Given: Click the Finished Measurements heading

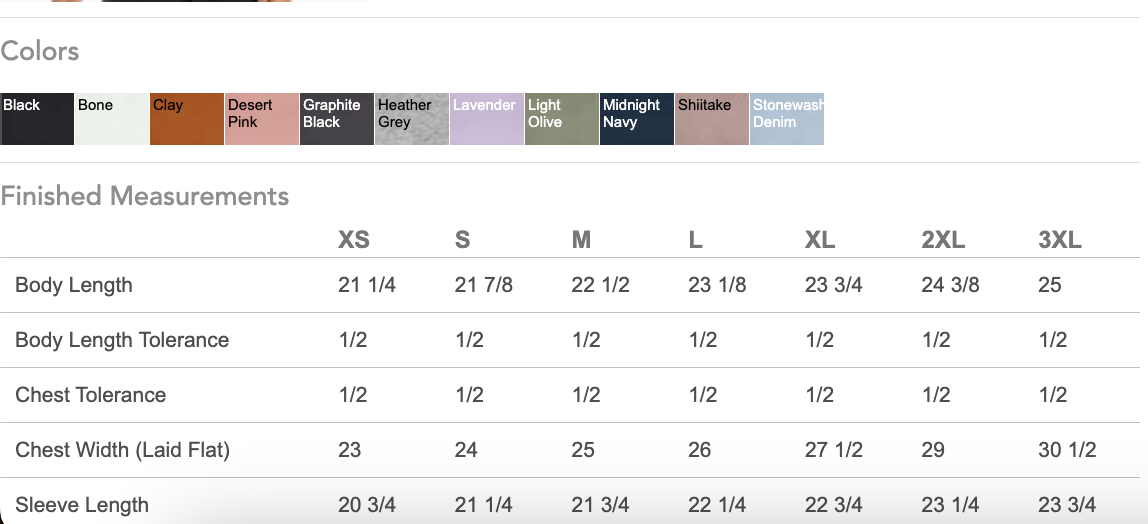Looking at the screenshot, I should tap(145, 196).
